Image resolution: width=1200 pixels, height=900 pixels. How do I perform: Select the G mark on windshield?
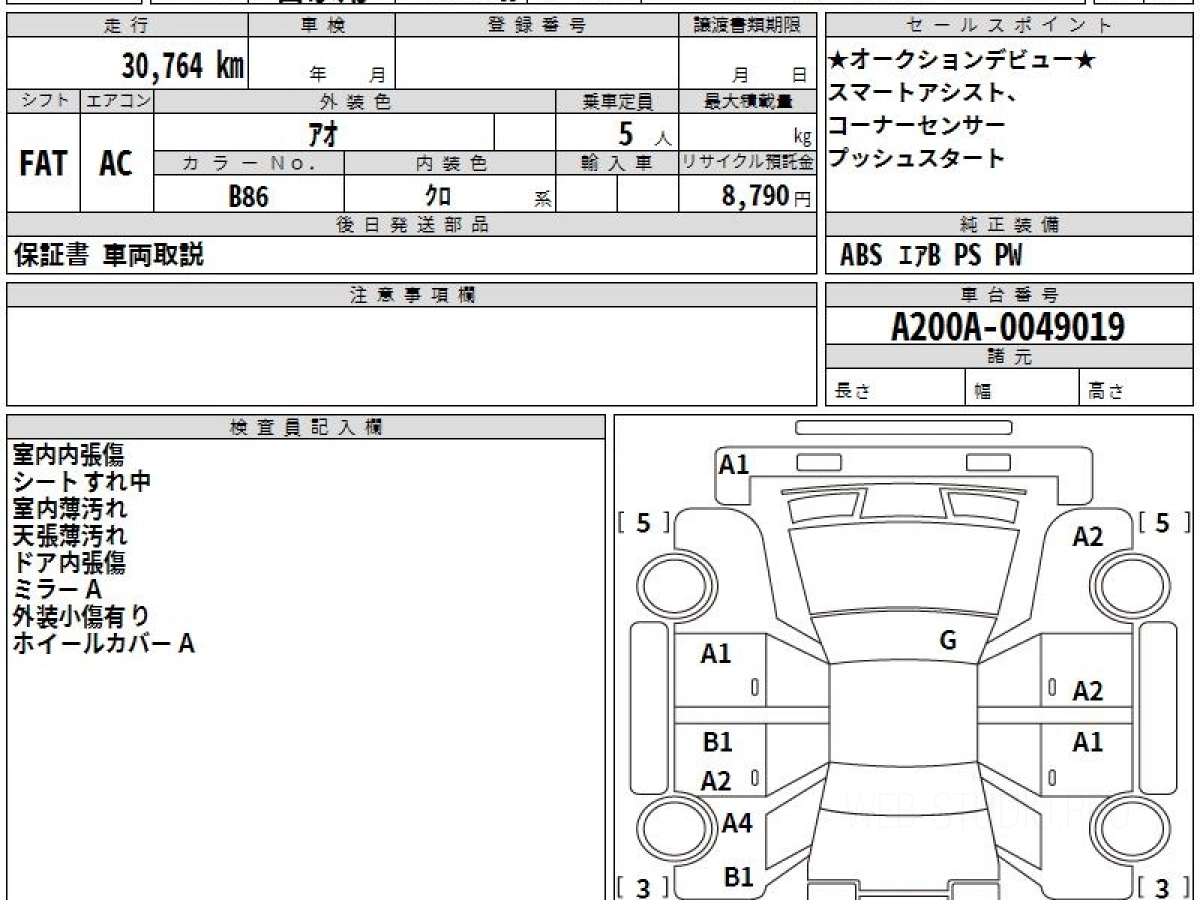[x=948, y=641]
